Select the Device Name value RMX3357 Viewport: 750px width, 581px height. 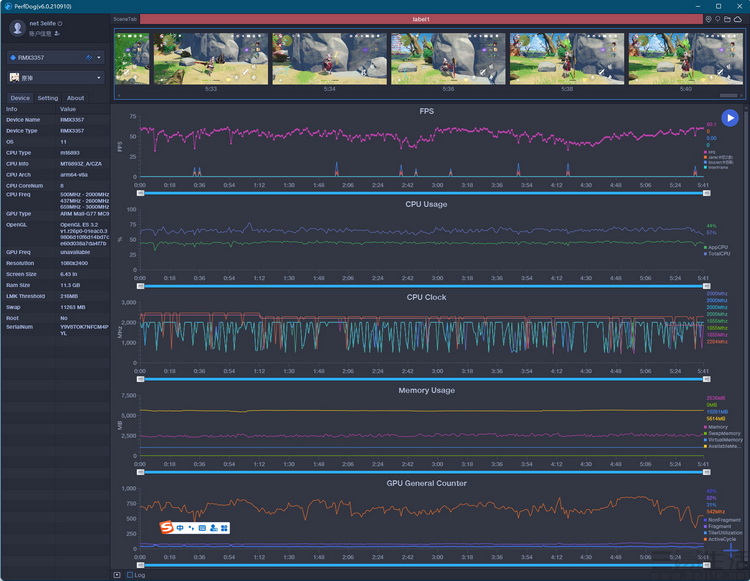[x=72, y=120]
